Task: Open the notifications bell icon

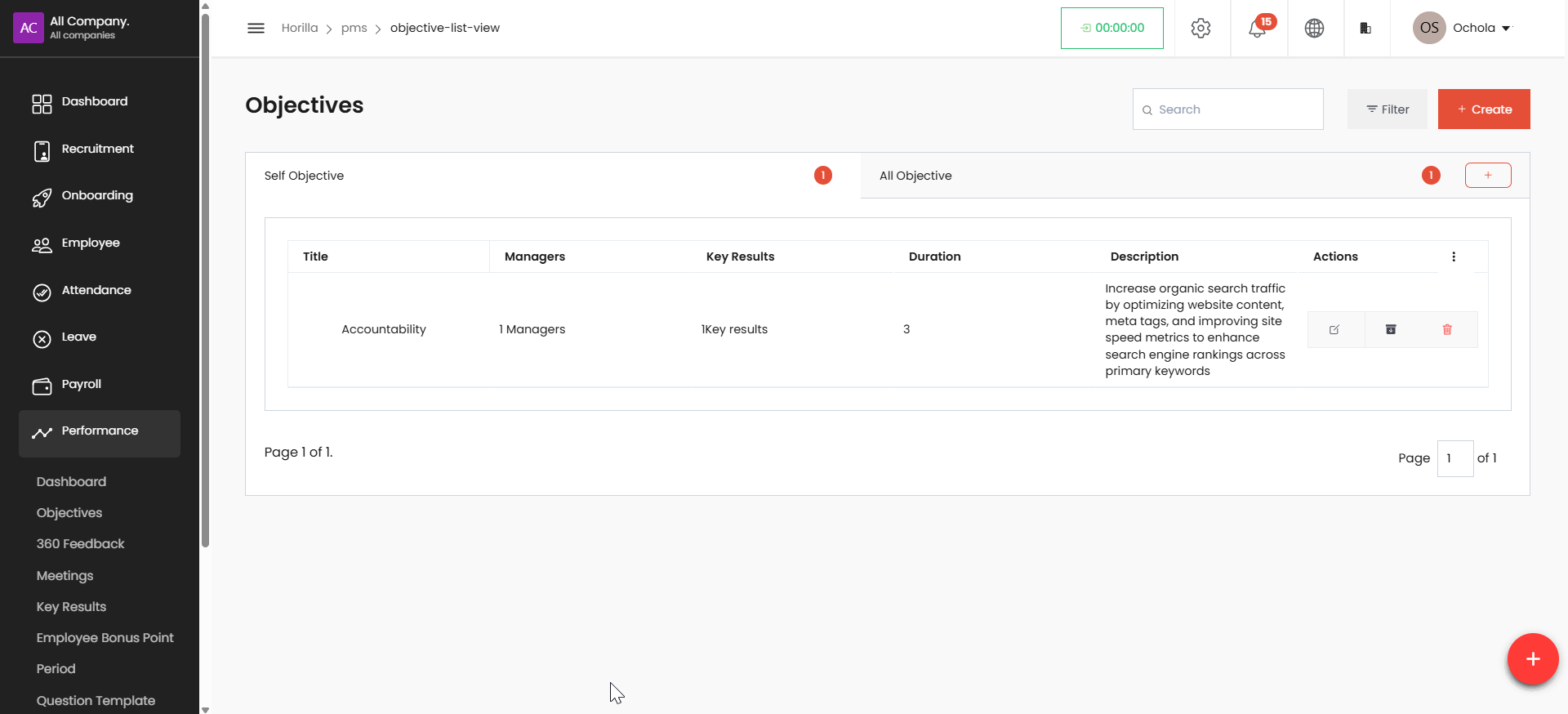Action: point(1258,28)
